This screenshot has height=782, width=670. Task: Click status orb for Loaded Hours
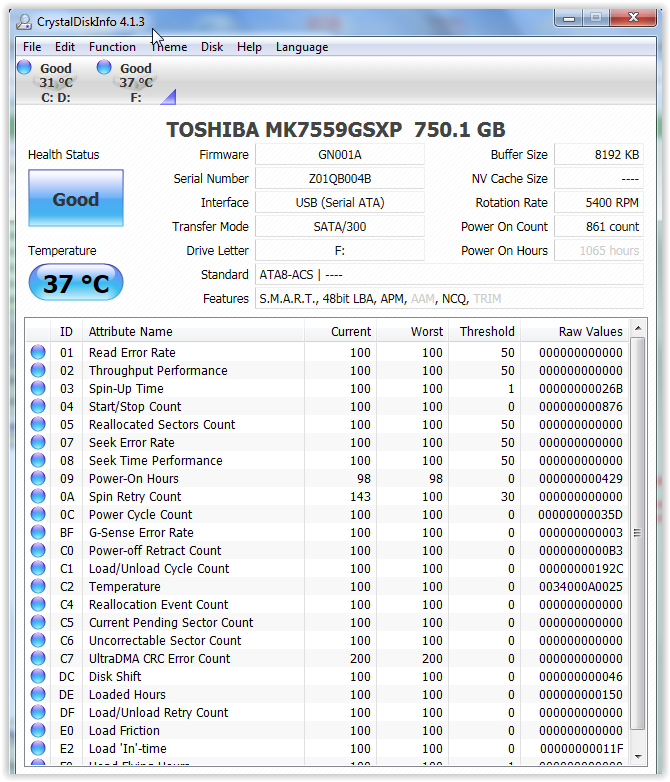38,694
